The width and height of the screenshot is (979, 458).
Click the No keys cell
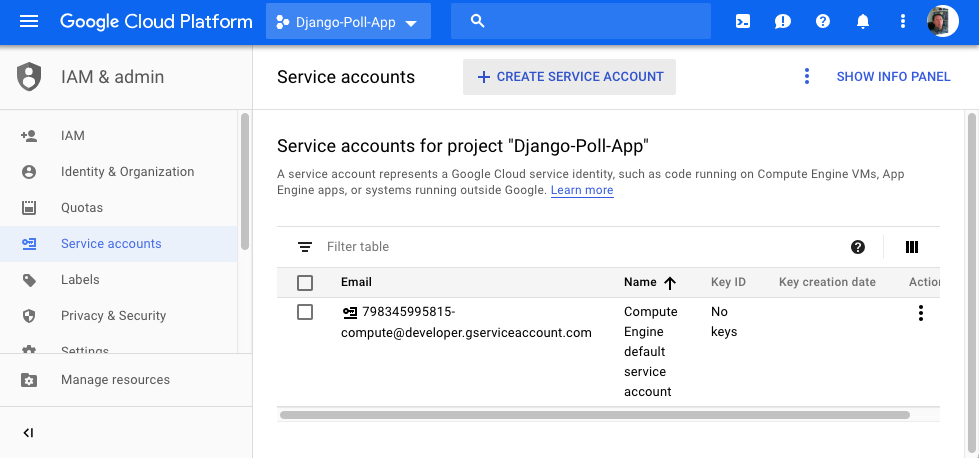pos(724,322)
